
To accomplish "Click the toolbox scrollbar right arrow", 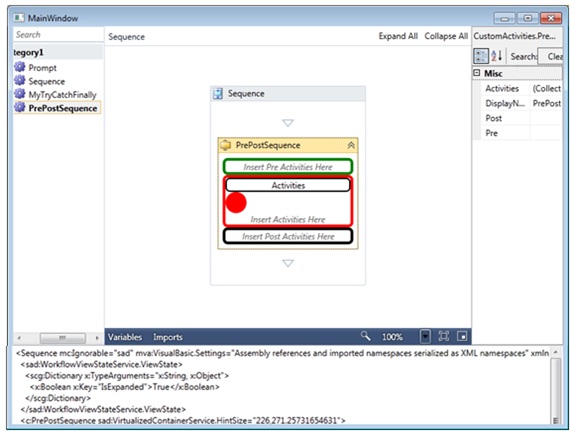I will [x=97, y=338].
